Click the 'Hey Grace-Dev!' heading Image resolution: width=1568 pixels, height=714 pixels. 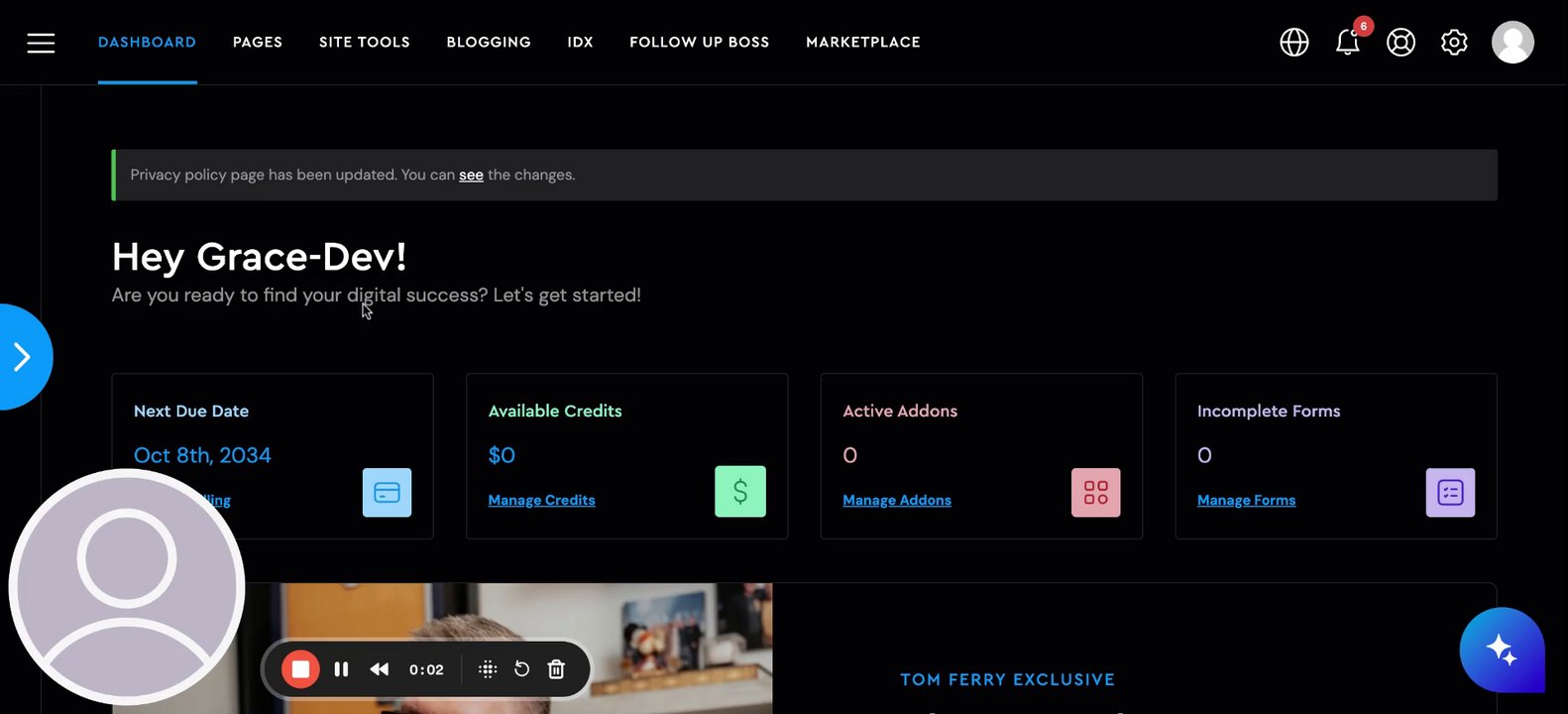tap(260, 257)
